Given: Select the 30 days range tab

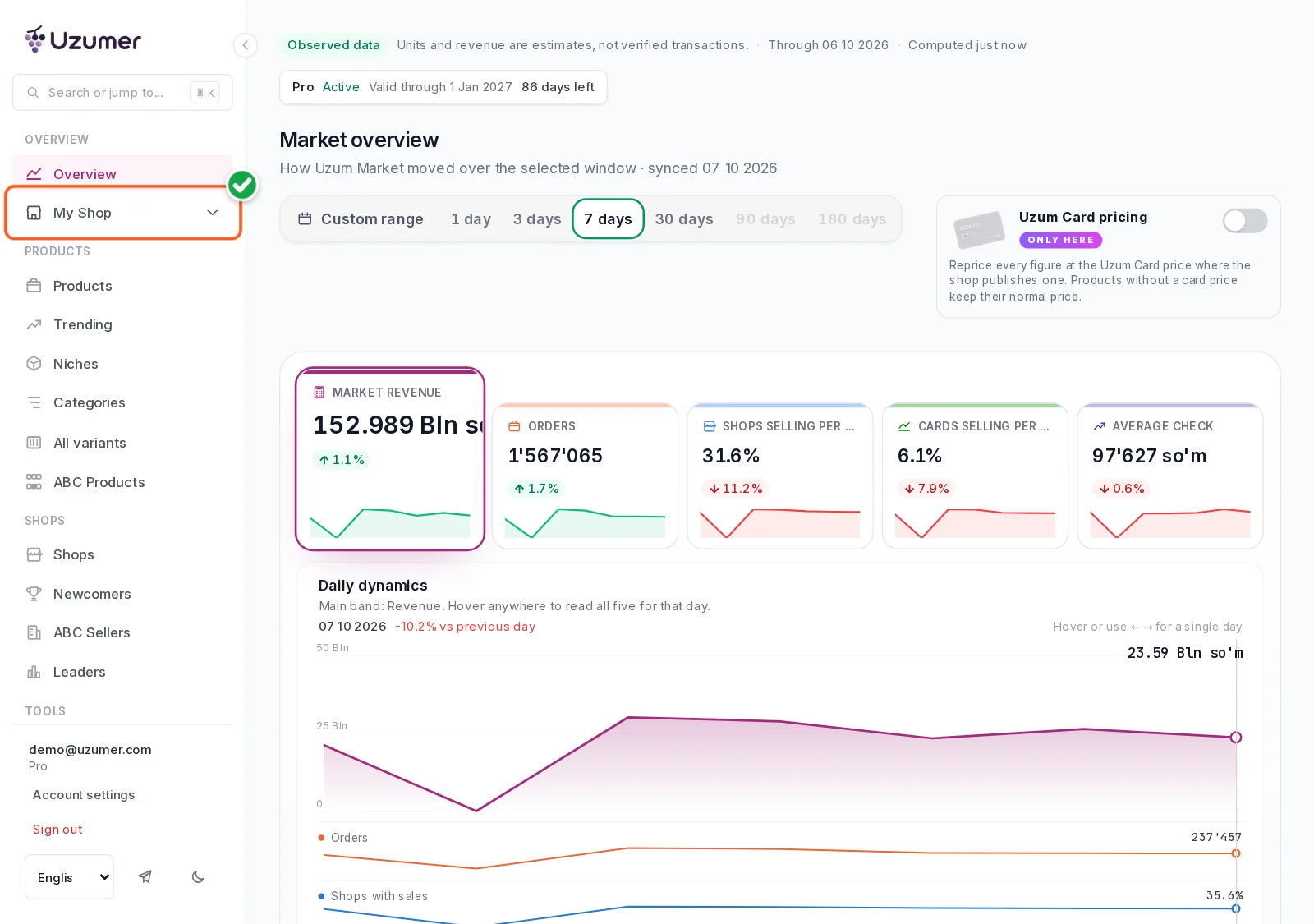Looking at the screenshot, I should pyautogui.click(x=684, y=219).
